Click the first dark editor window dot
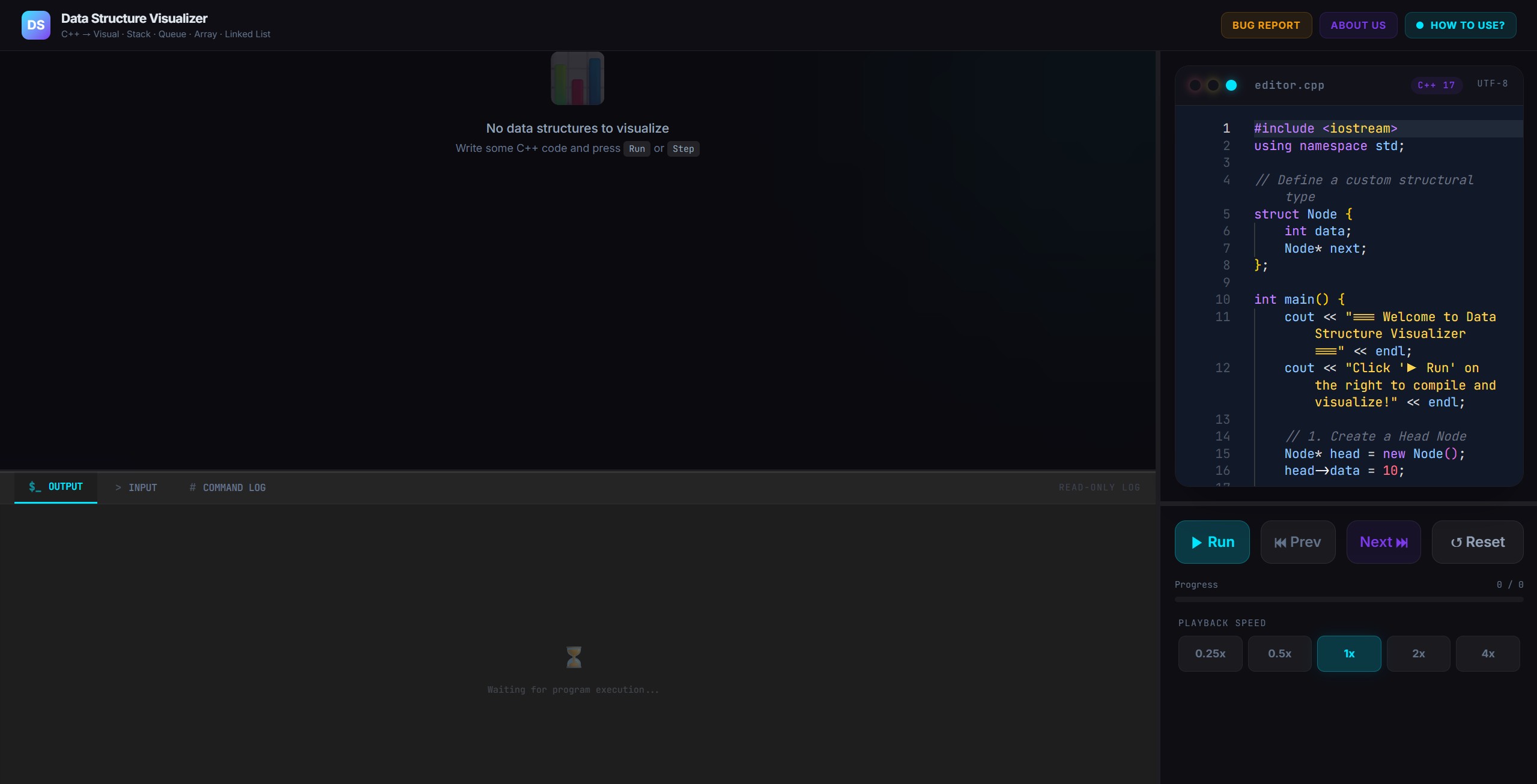Screen dimensions: 1537x784 coord(1195,85)
